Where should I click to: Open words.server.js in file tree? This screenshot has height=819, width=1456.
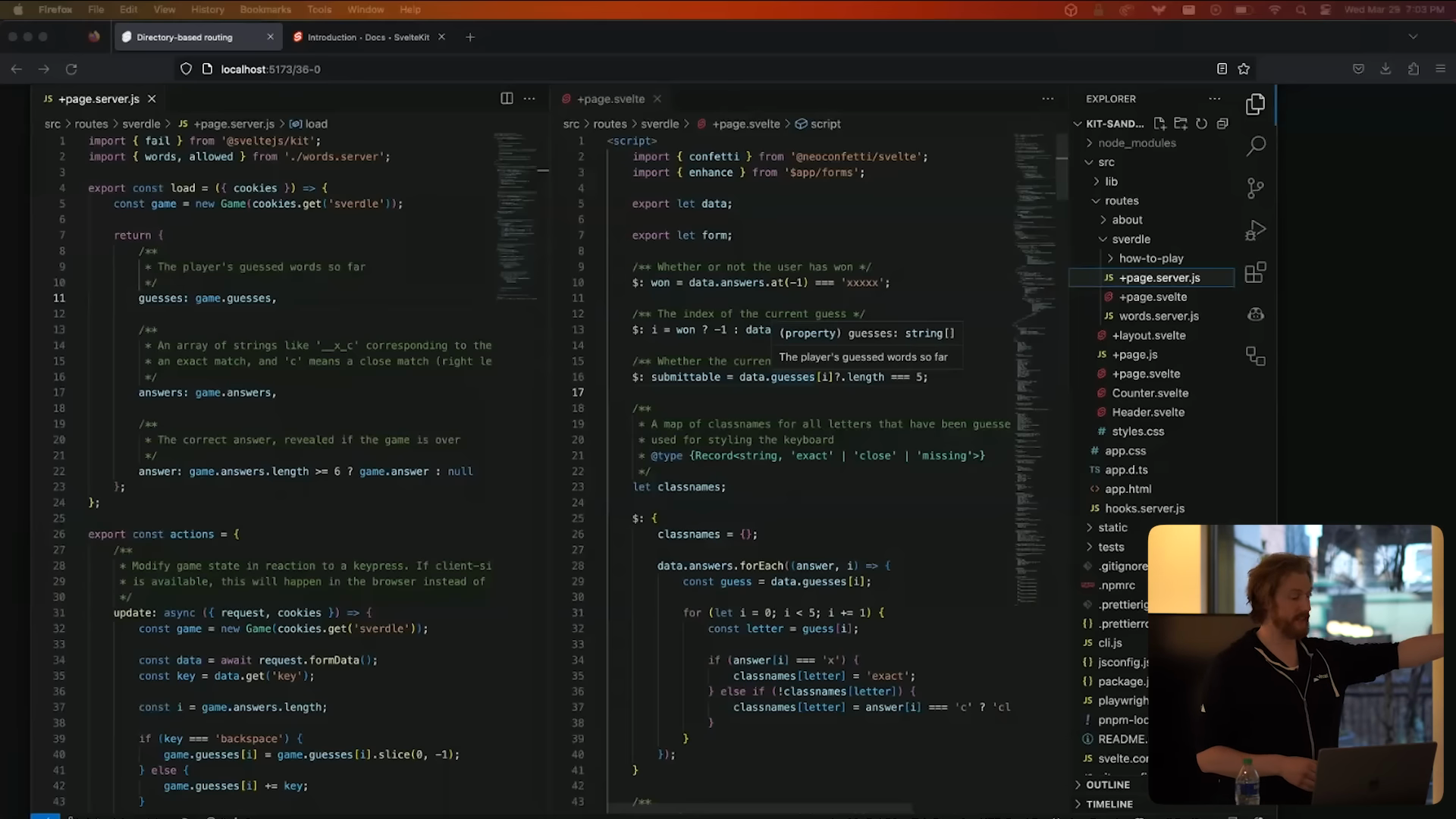coord(1158,316)
